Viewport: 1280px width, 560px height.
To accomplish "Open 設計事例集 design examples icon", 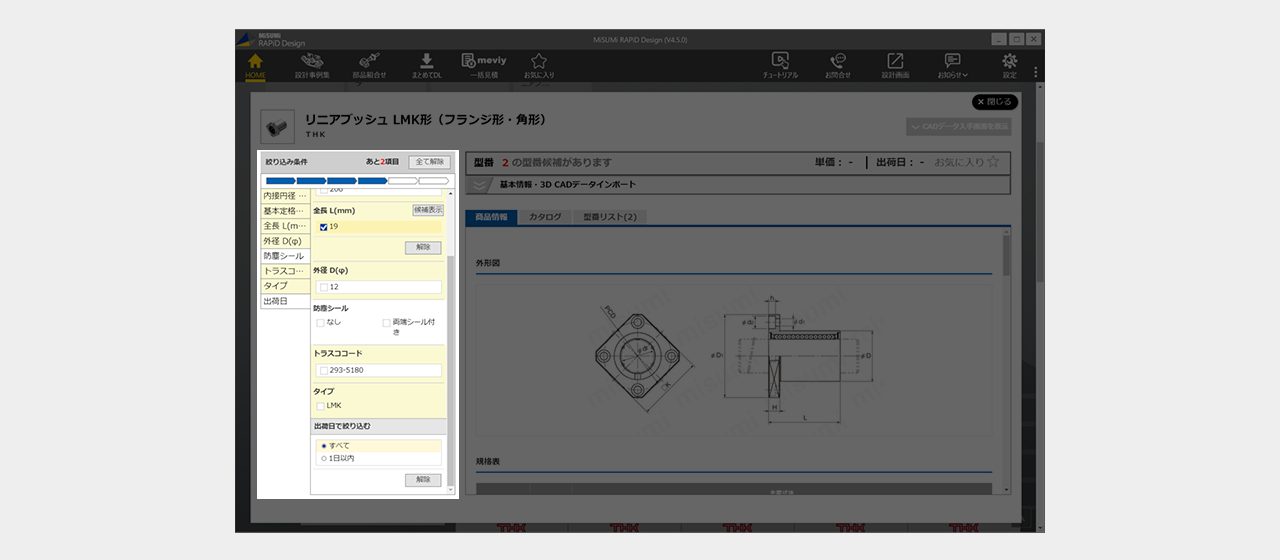I will point(312,66).
